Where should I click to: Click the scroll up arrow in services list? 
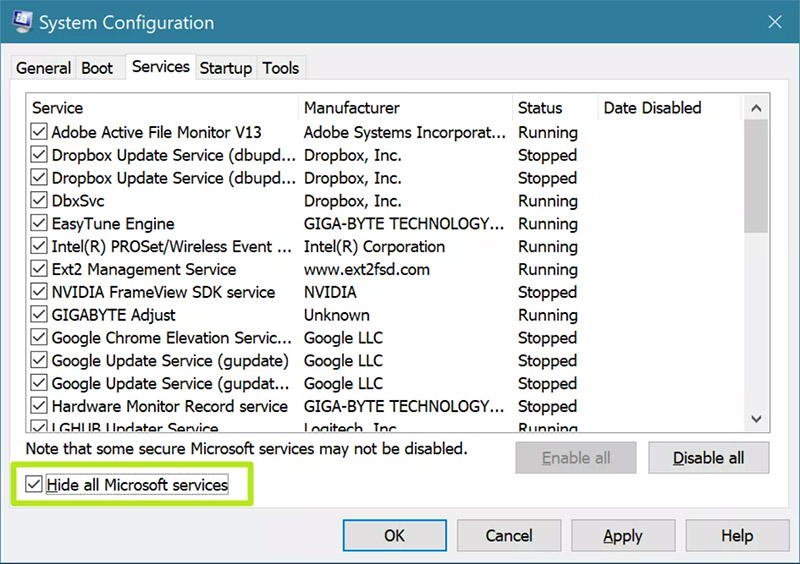click(756, 108)
